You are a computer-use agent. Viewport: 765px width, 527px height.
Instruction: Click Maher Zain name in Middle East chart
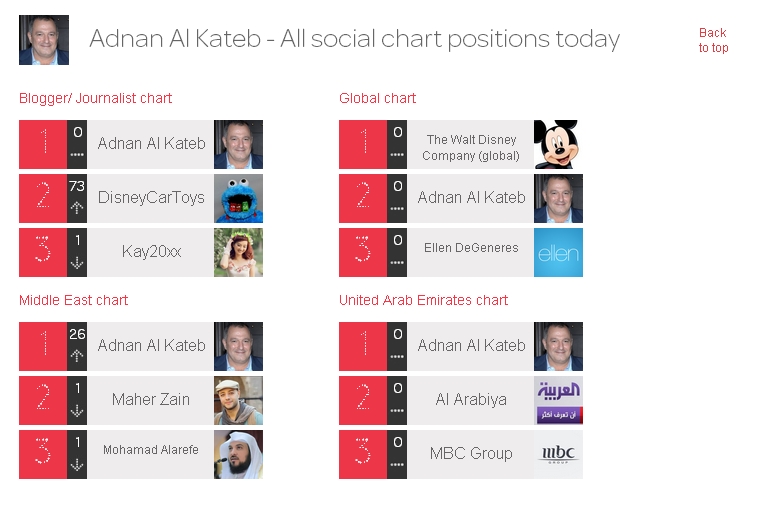coord(151,399)
